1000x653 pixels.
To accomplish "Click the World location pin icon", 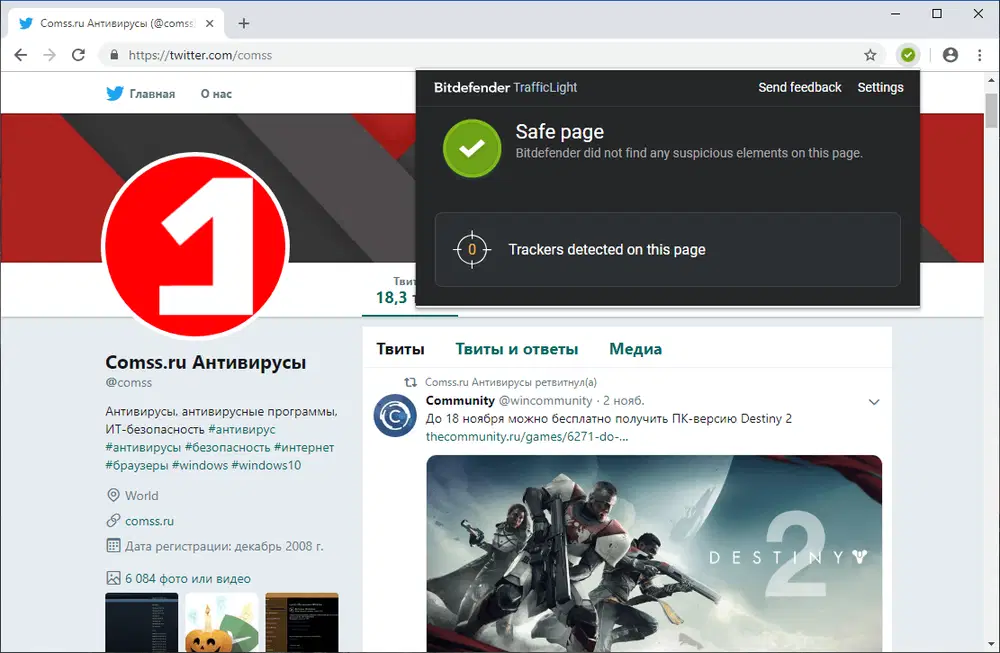I will pyautogui.click(x=113, y=495).
